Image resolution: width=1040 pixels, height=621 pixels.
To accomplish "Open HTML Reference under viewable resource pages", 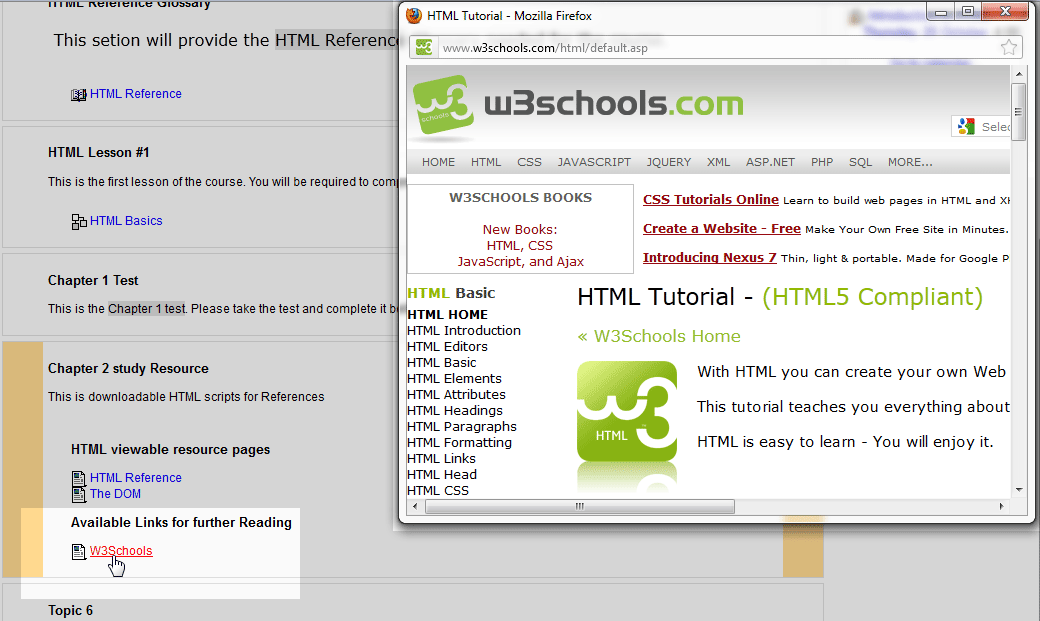I will tap(135, 478).
